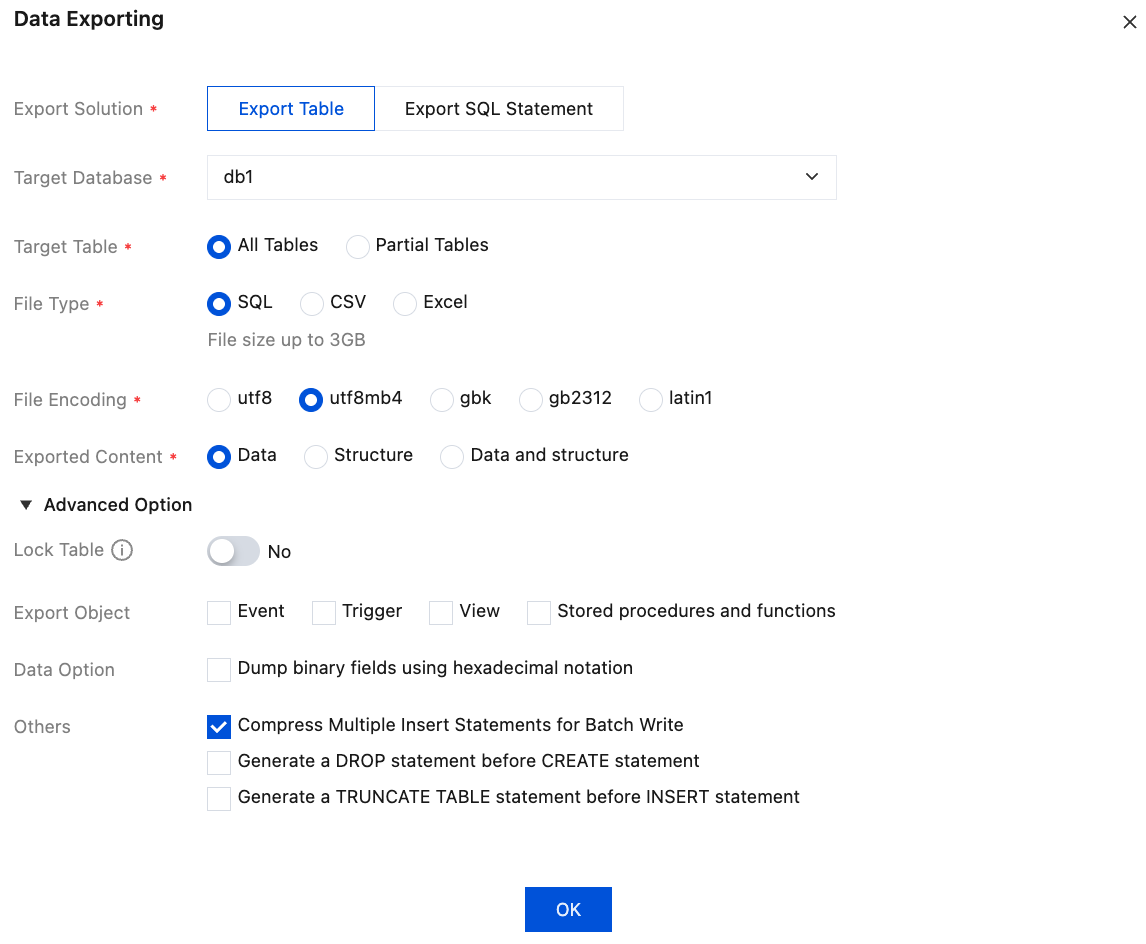Check the Trigger export object
The width and height of the screenshot is (1146, 944).
point(324,612)
